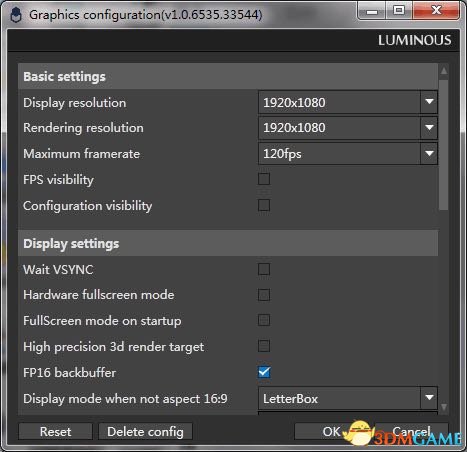This screenshot has height=452, width=467.
Task: Minimize the Graphics configuration window
Action: click(x=372, y=11)
